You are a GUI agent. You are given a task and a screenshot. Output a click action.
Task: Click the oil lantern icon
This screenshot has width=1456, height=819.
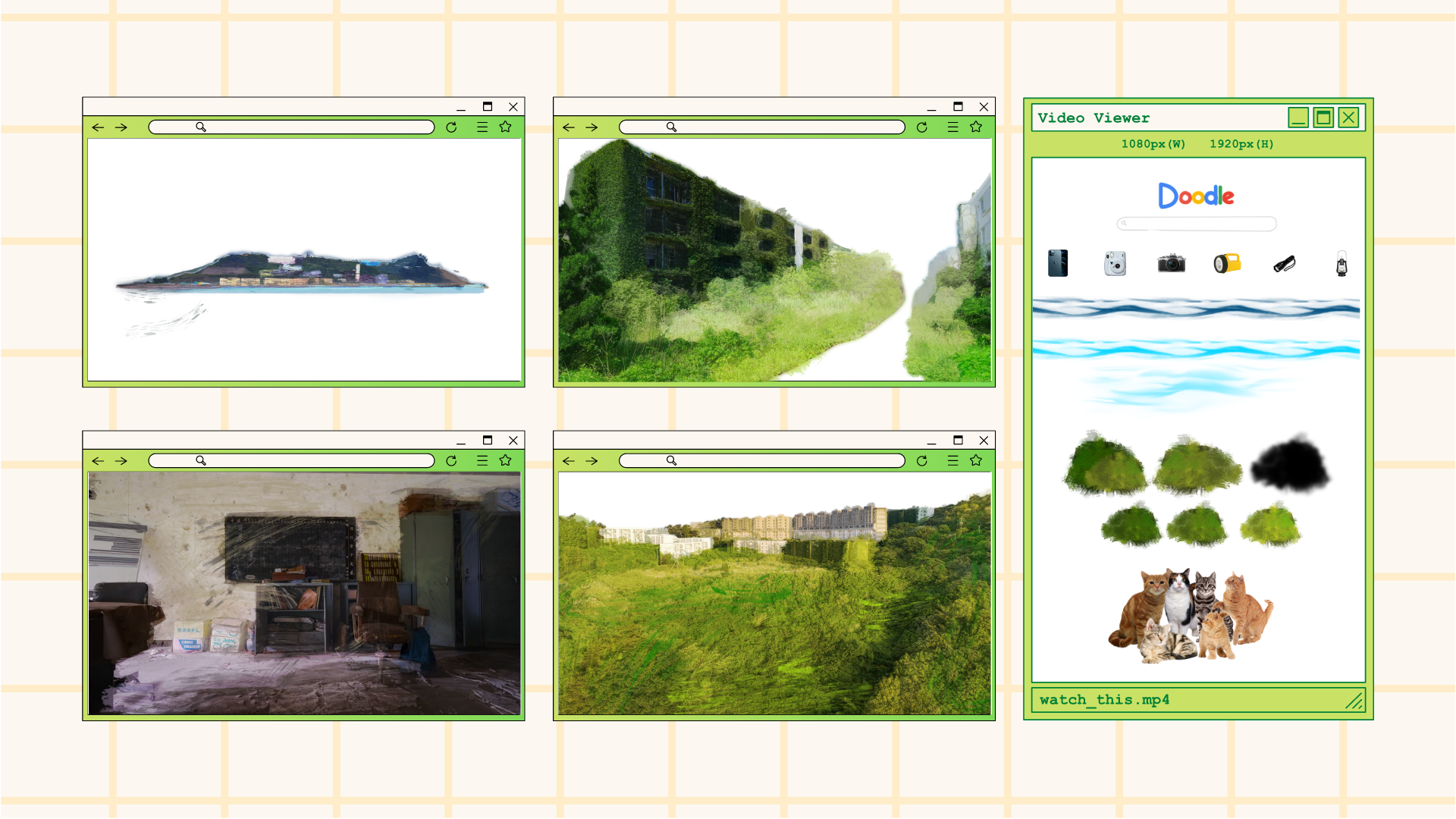1341,264
